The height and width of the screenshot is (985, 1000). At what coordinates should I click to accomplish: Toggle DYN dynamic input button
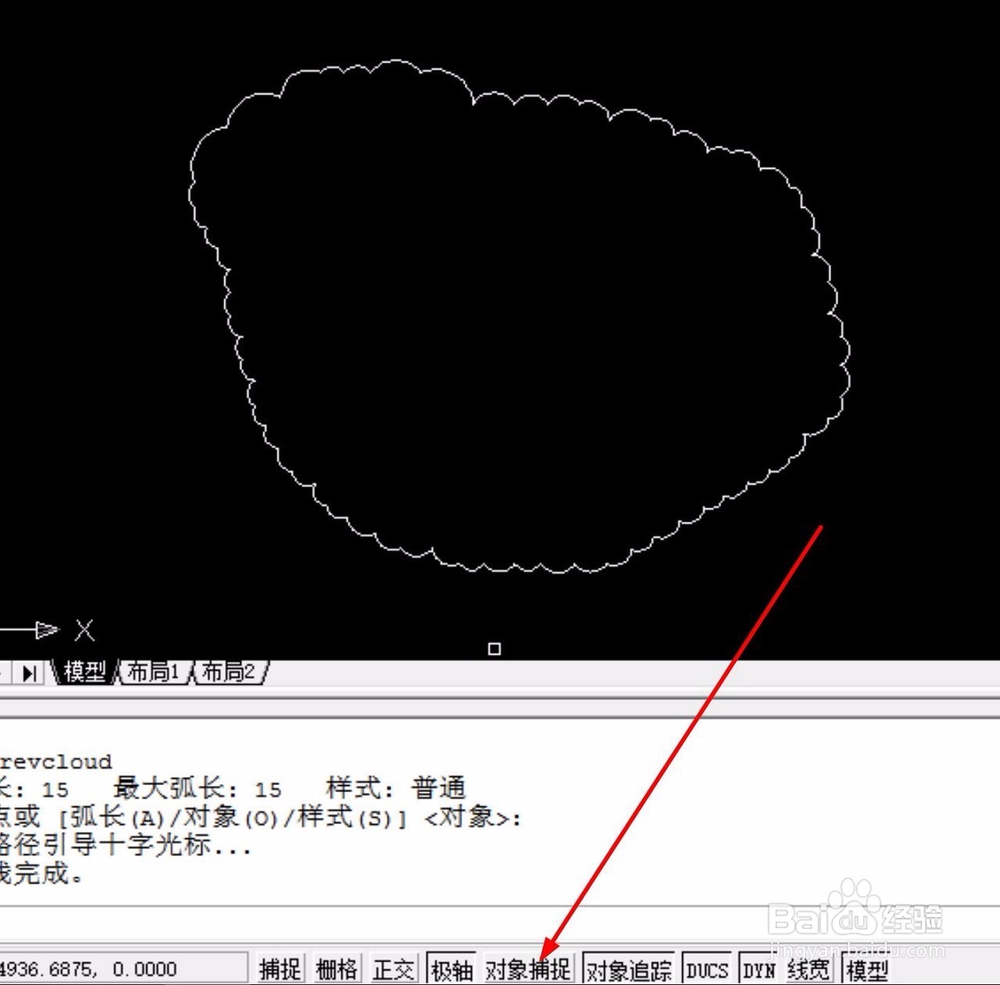pos(758,969)
